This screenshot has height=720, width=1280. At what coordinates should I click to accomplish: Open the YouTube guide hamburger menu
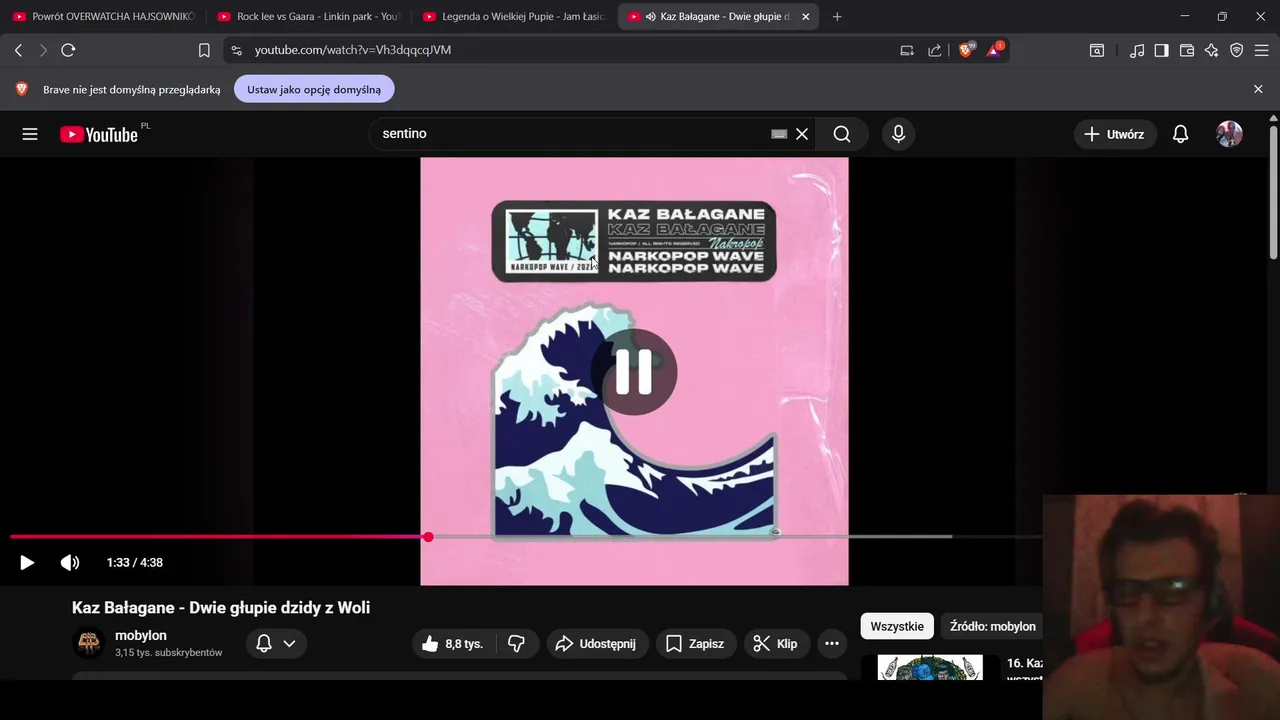pos(30,134)
